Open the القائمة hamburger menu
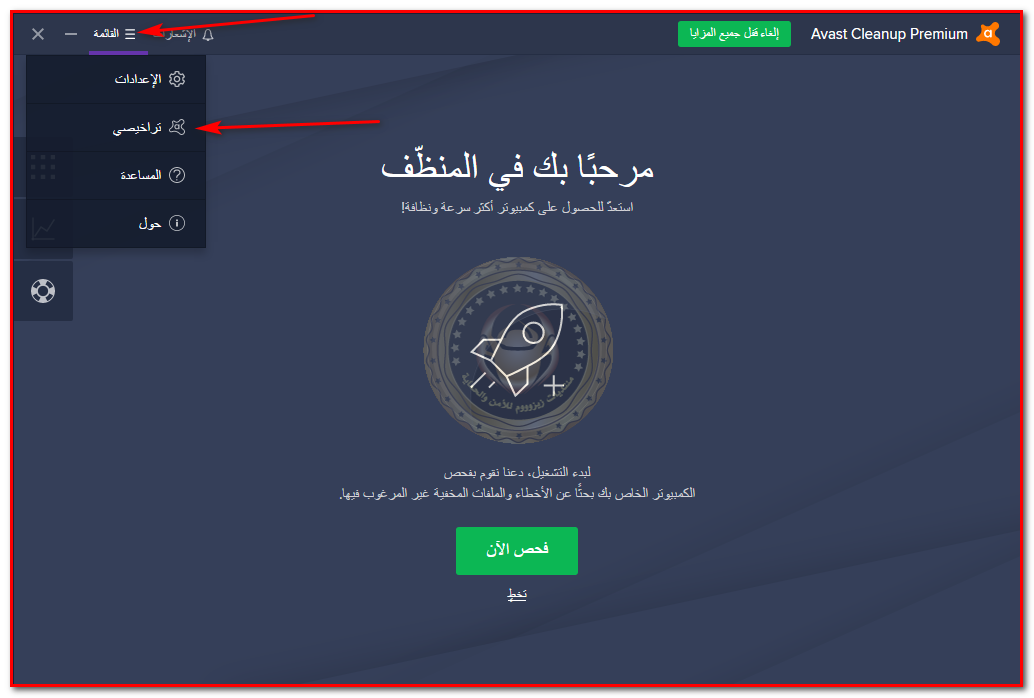The width and height of the screenshot is (1034, 698). pyautogui.click(x=114, y=34)
